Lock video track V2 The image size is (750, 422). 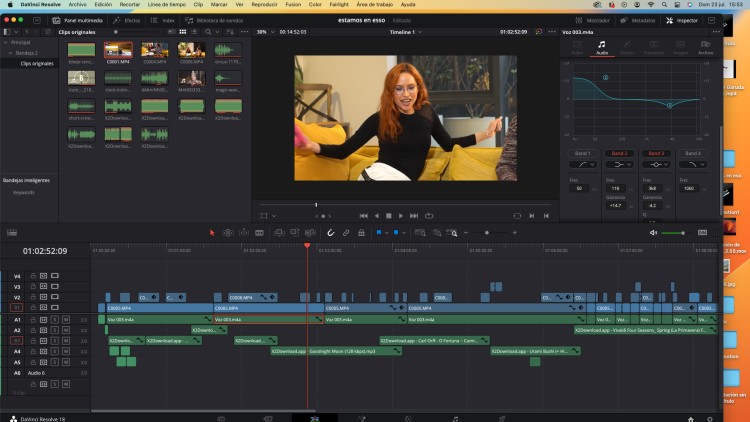click(x=33, y=297)
